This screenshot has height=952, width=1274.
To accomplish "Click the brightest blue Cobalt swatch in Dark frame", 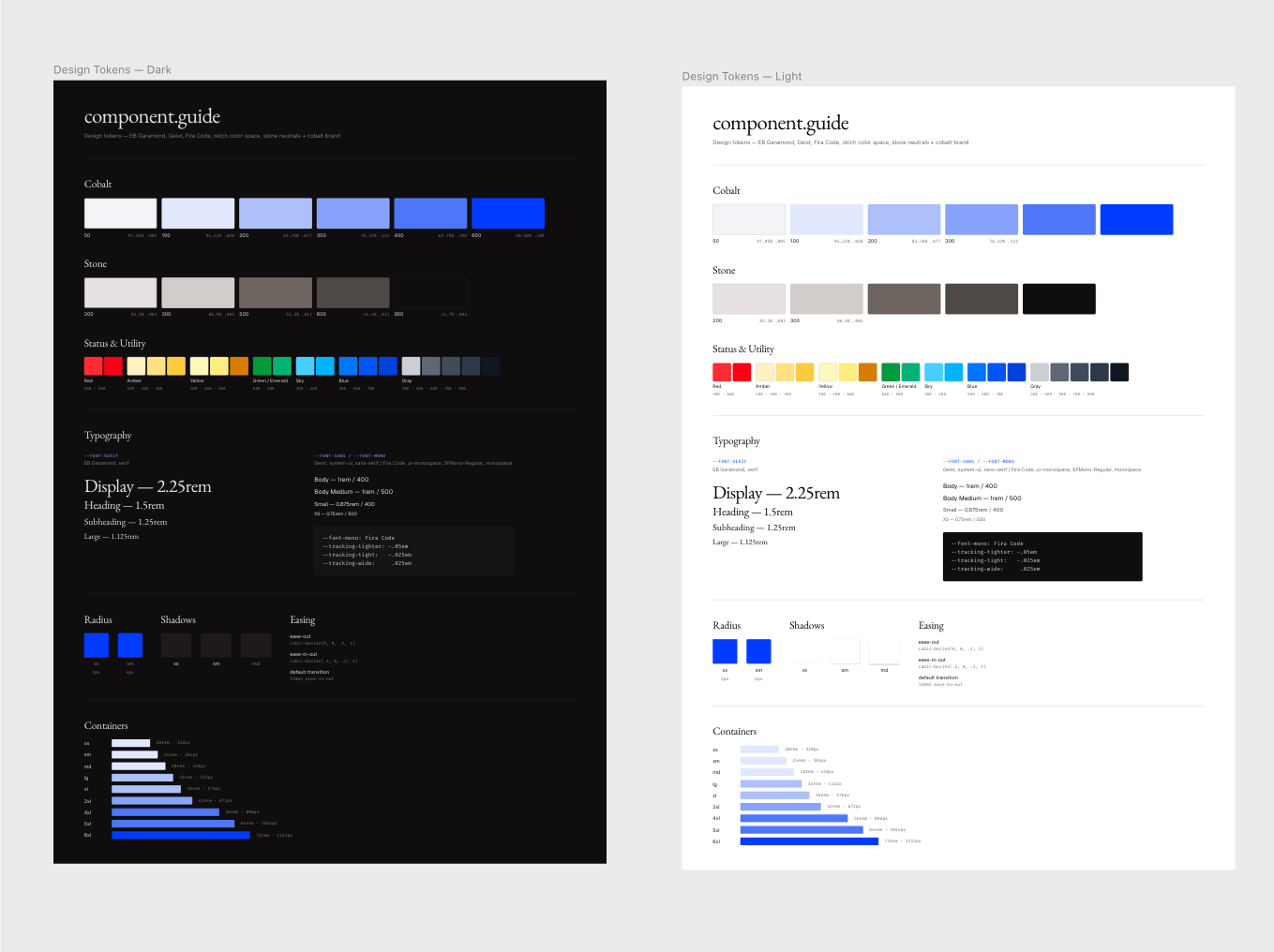I will tap(507, 214).
